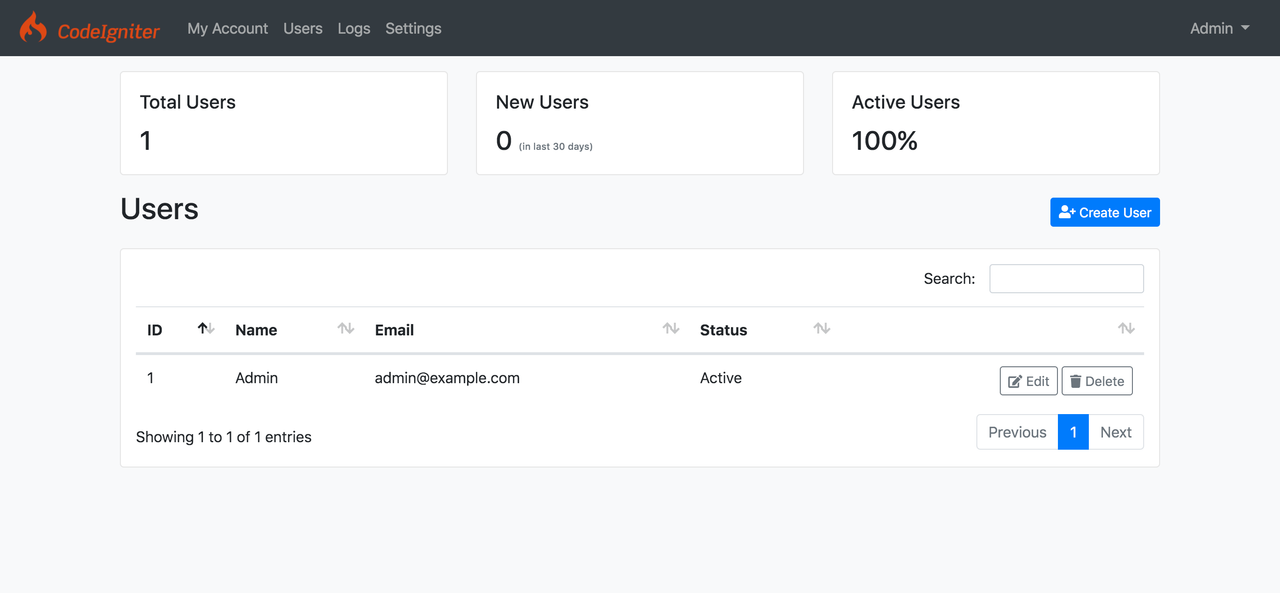Go to the Next page
The width and height of the screenshot is (1280, 593).
(1115, 432)
